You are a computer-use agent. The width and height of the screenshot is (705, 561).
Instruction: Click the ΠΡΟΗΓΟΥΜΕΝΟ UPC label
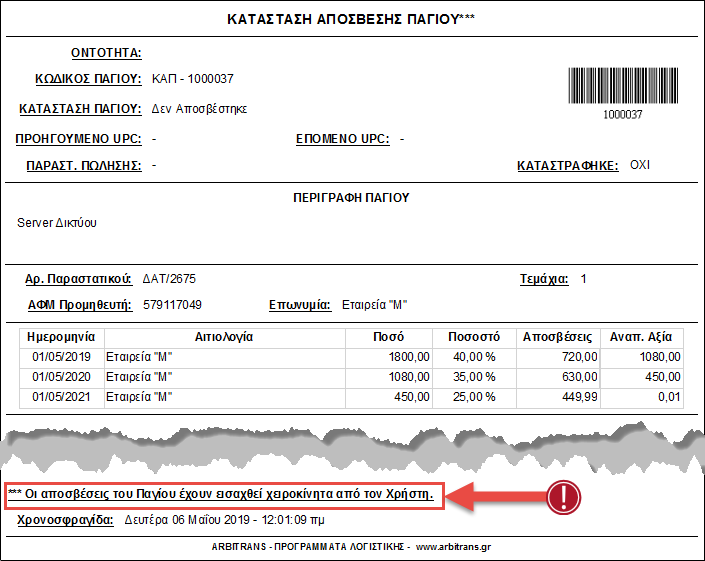78,139
